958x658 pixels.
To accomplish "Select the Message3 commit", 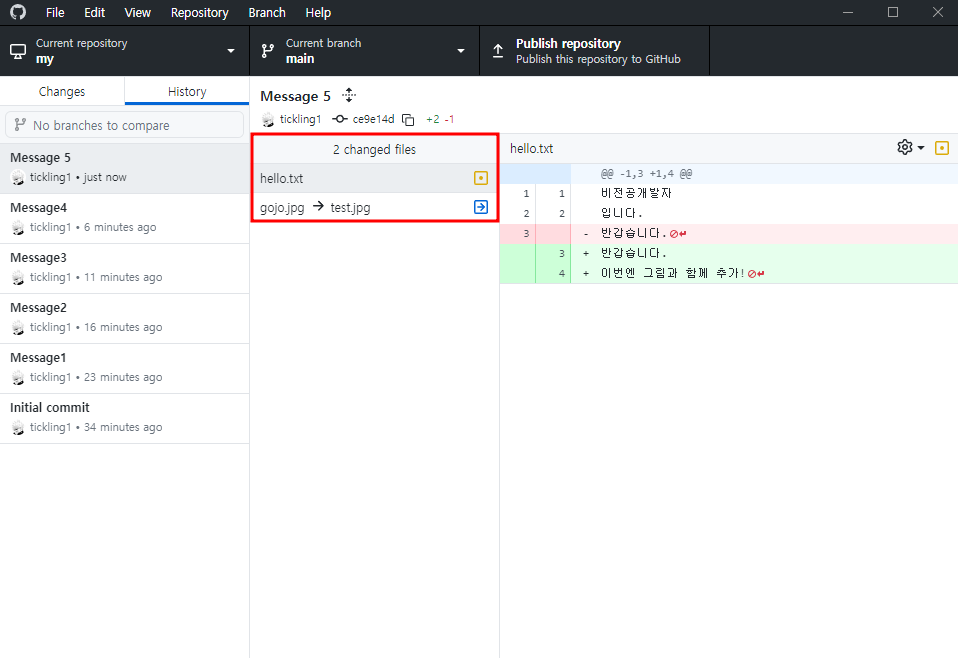I will tap(125, 268).
